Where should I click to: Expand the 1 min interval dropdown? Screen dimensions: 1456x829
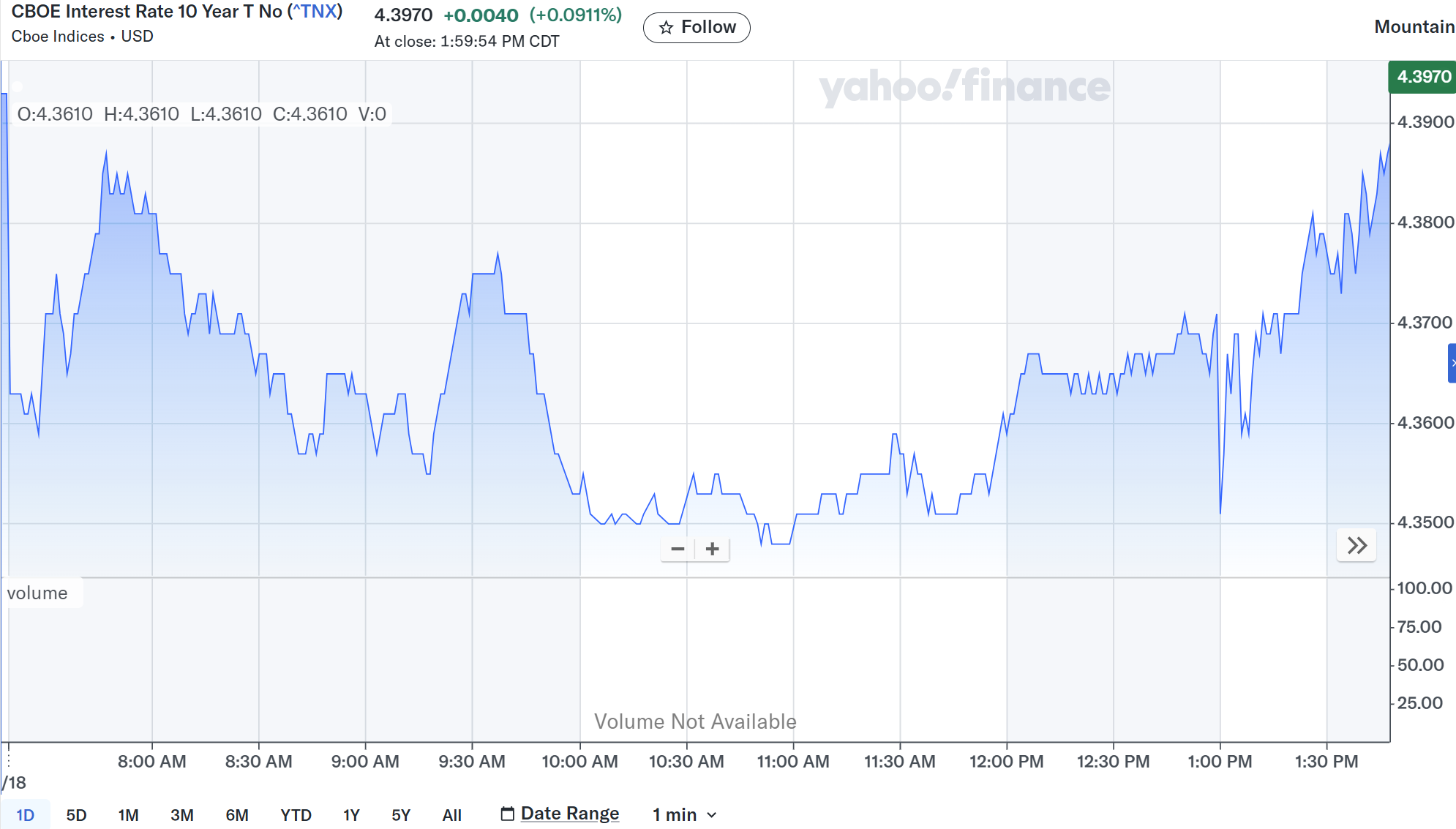pyautogui.click(x=684, y=814)
